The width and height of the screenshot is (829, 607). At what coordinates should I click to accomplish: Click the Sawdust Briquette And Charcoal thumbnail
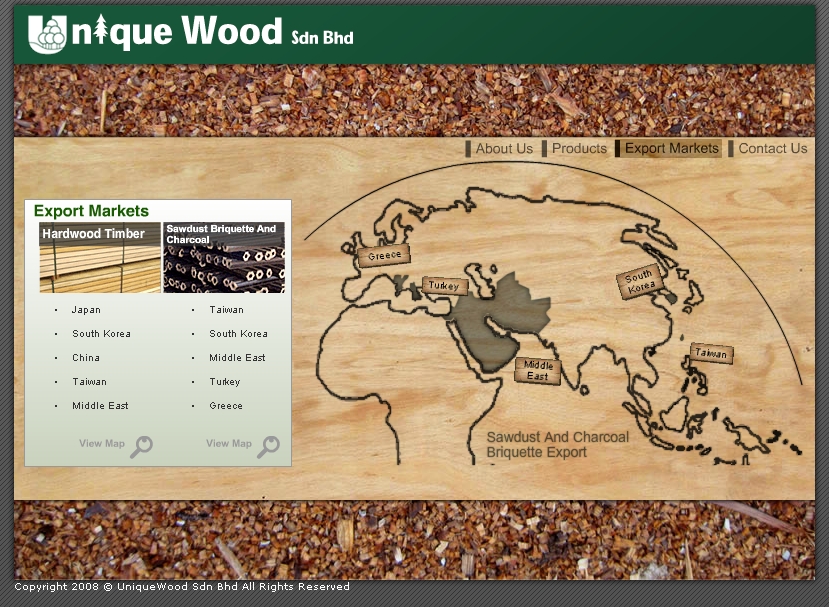point(224,258)
